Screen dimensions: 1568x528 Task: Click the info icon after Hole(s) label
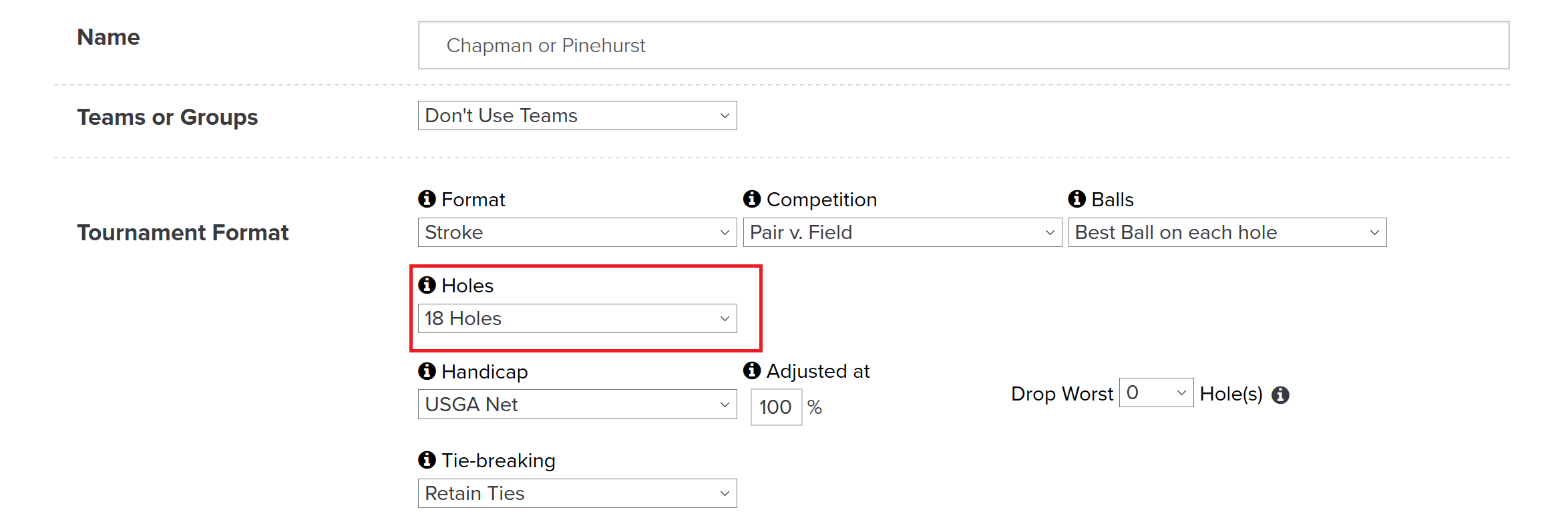point(1280,395)
